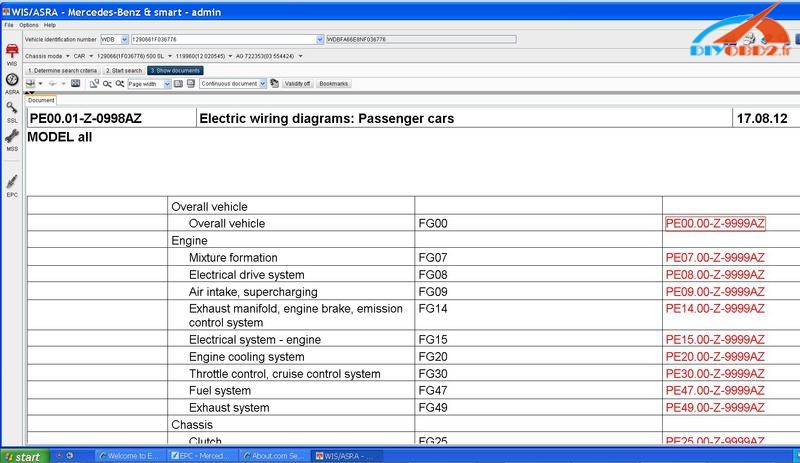
Task: Open the Options menu
Action: pos(27,23)
